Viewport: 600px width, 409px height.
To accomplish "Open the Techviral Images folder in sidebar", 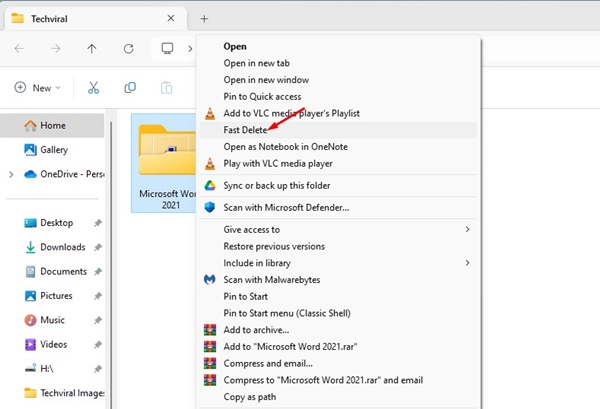I will [64, 393].
